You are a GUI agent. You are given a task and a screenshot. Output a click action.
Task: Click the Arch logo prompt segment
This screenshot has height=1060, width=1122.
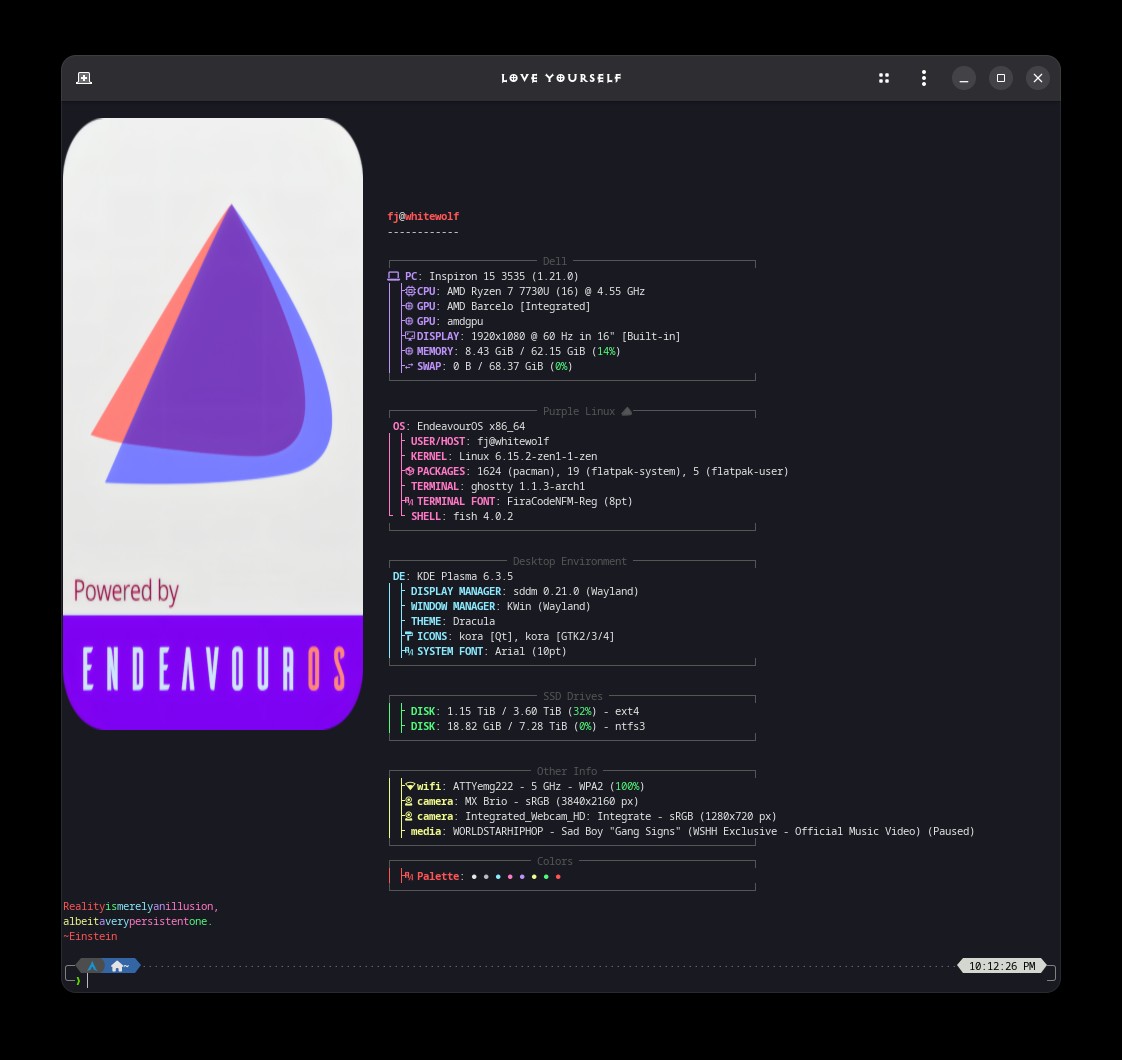92,966
